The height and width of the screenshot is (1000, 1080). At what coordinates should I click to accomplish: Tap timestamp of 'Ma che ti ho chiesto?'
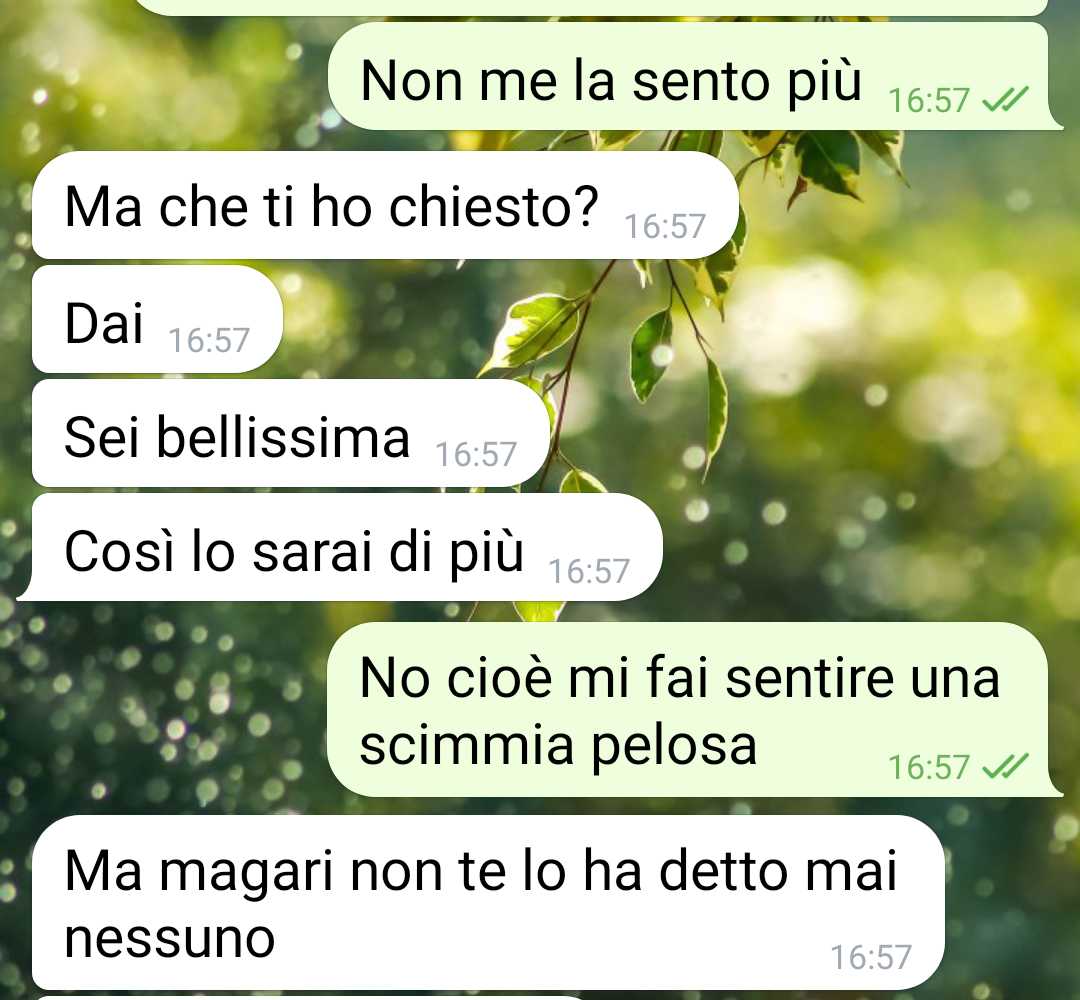[665, 227]
